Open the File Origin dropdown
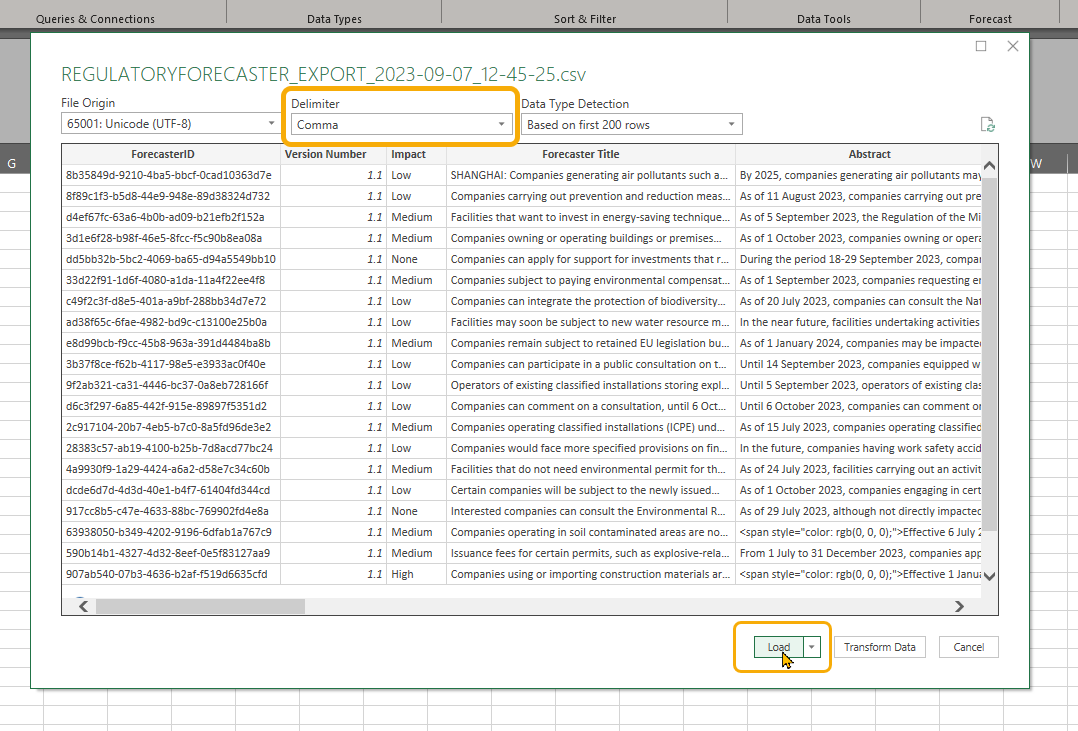The height and width of the screenshot is (731, 1078). point(170,124)
